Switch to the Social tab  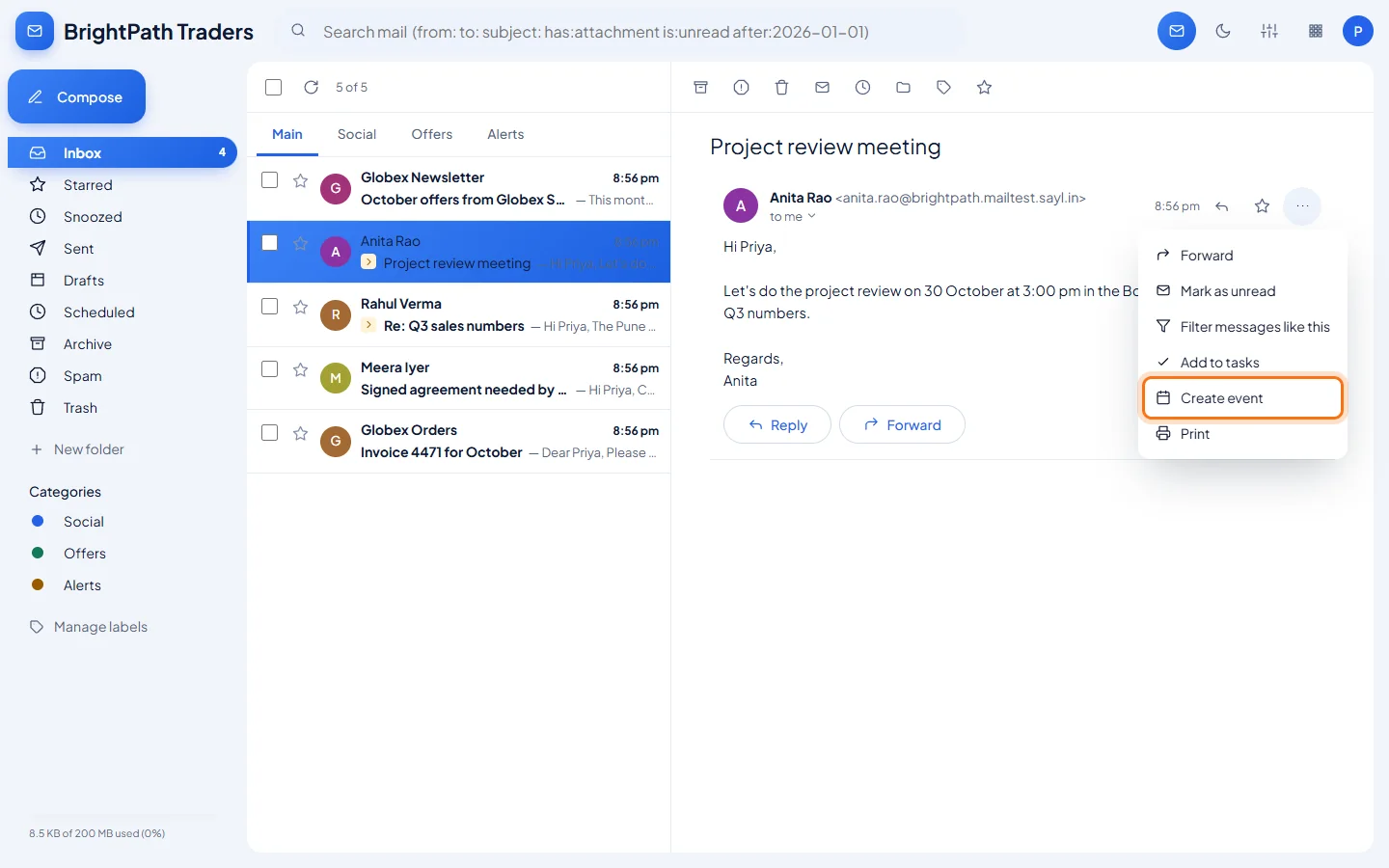(357, 135)
